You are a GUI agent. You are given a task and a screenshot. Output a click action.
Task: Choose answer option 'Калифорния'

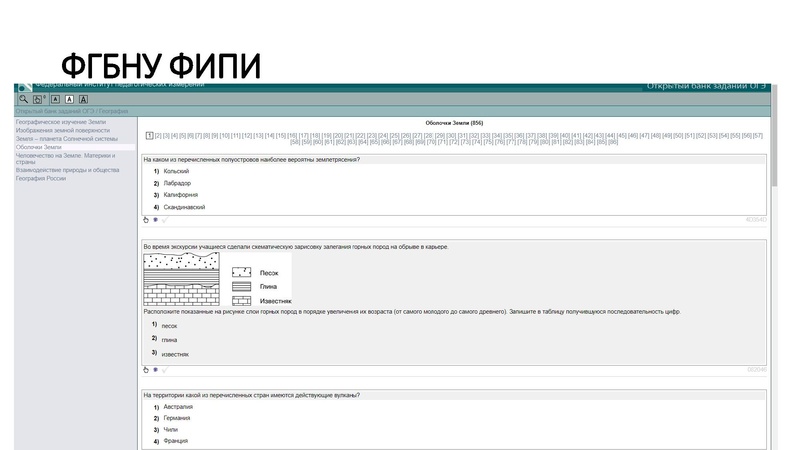point(177,195)
